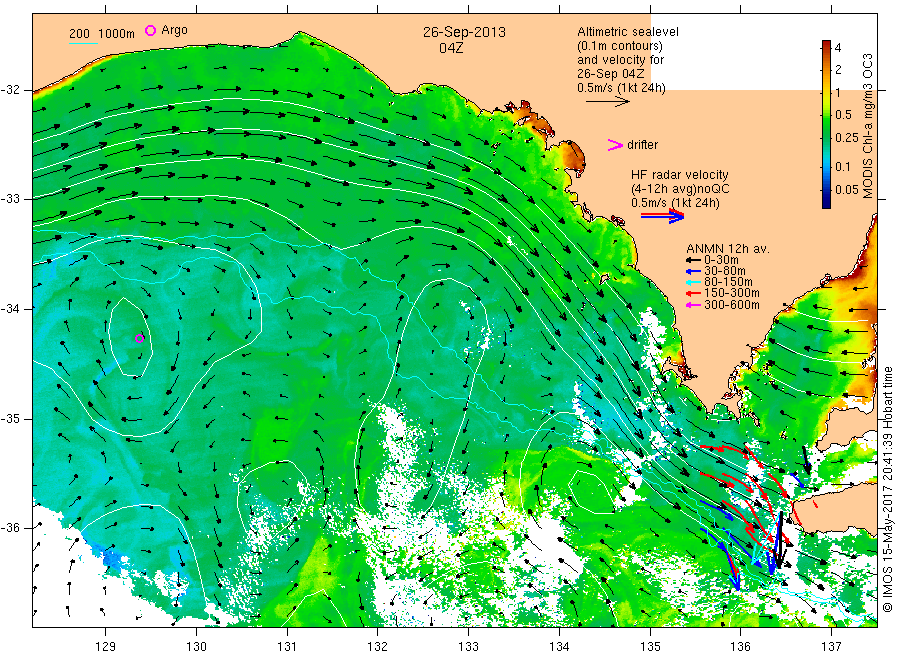Click the longitude label '133'
Screen dimensions: 900x660
coord(468,647)
